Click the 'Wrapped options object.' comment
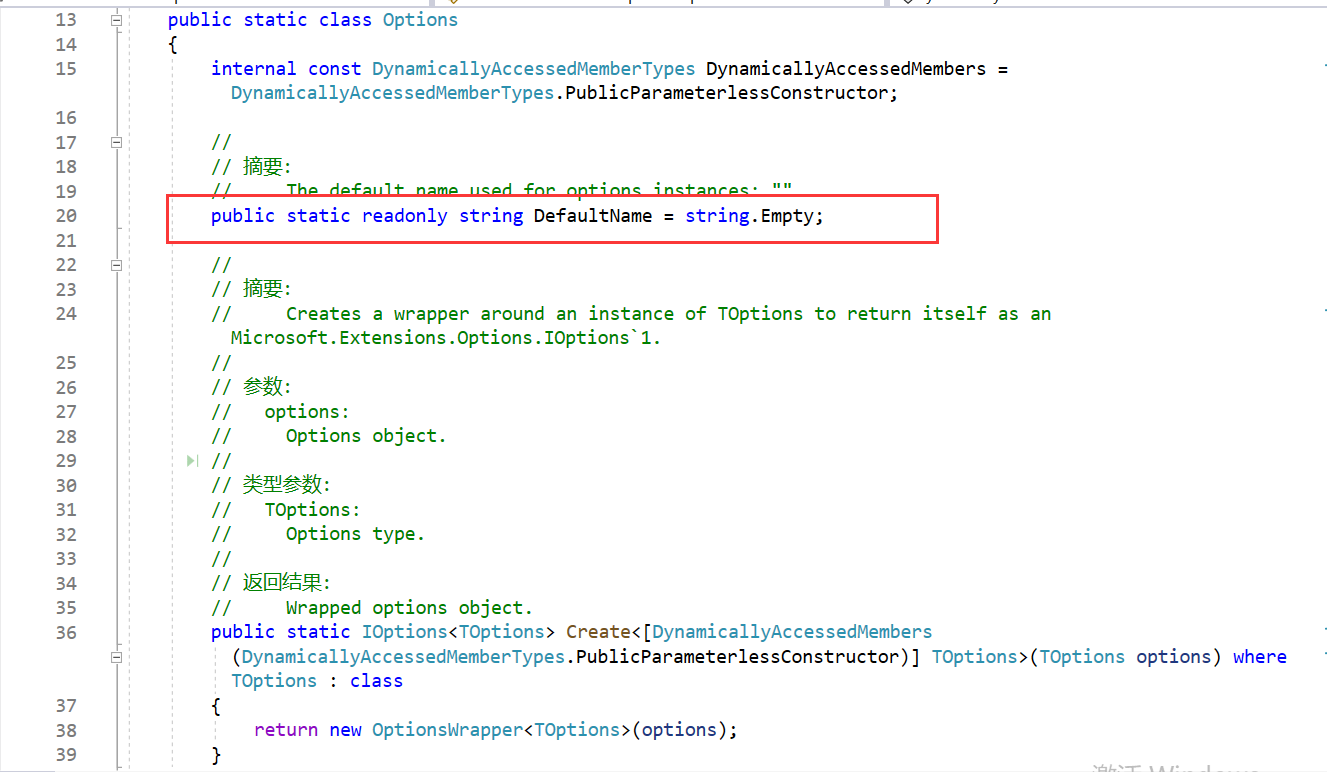Screen dimensions: 1327x772 (409, 608)
